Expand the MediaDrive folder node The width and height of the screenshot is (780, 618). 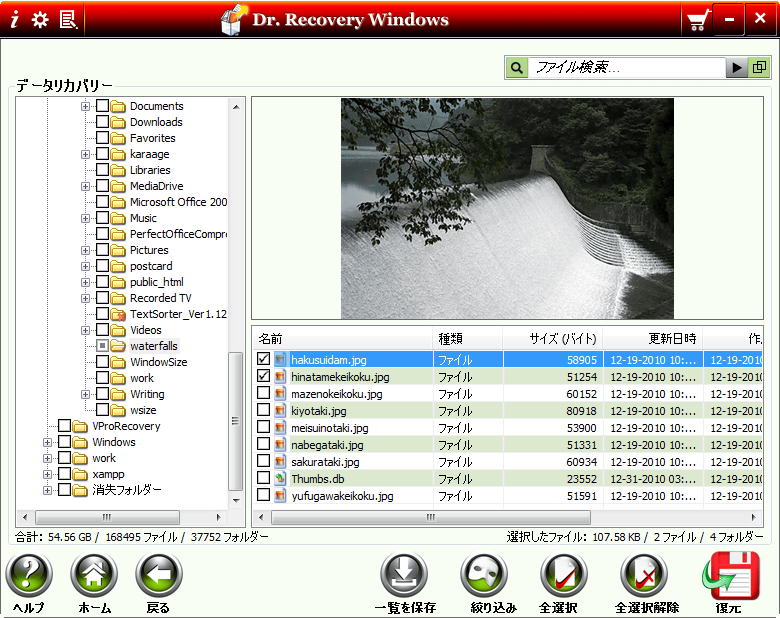86,187
